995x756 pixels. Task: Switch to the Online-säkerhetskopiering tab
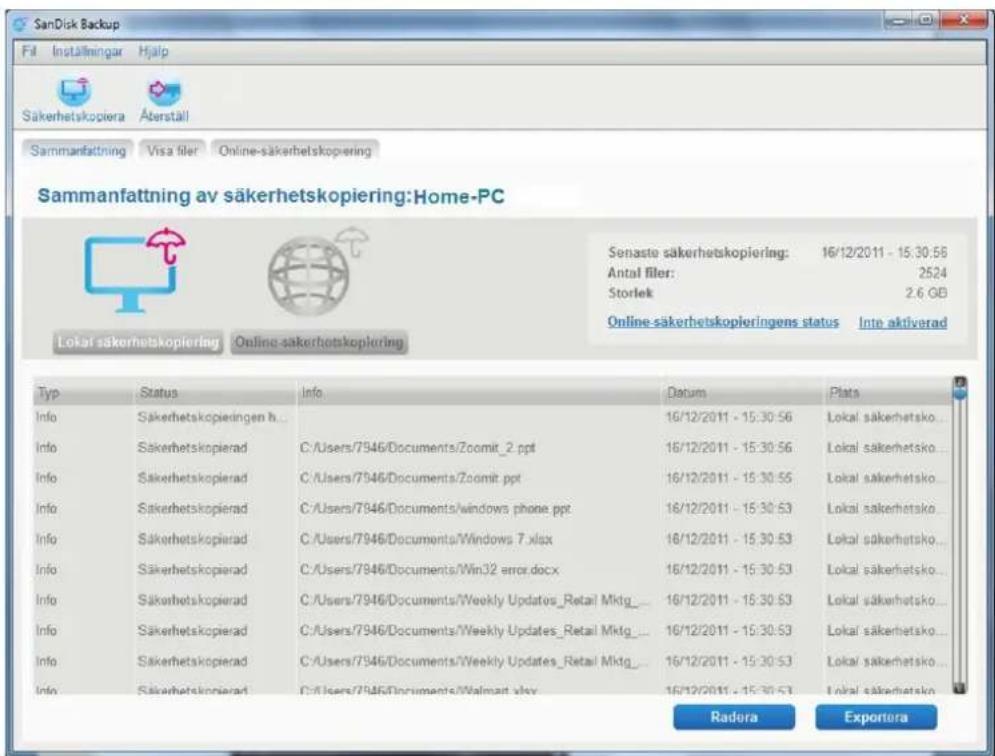295,150
